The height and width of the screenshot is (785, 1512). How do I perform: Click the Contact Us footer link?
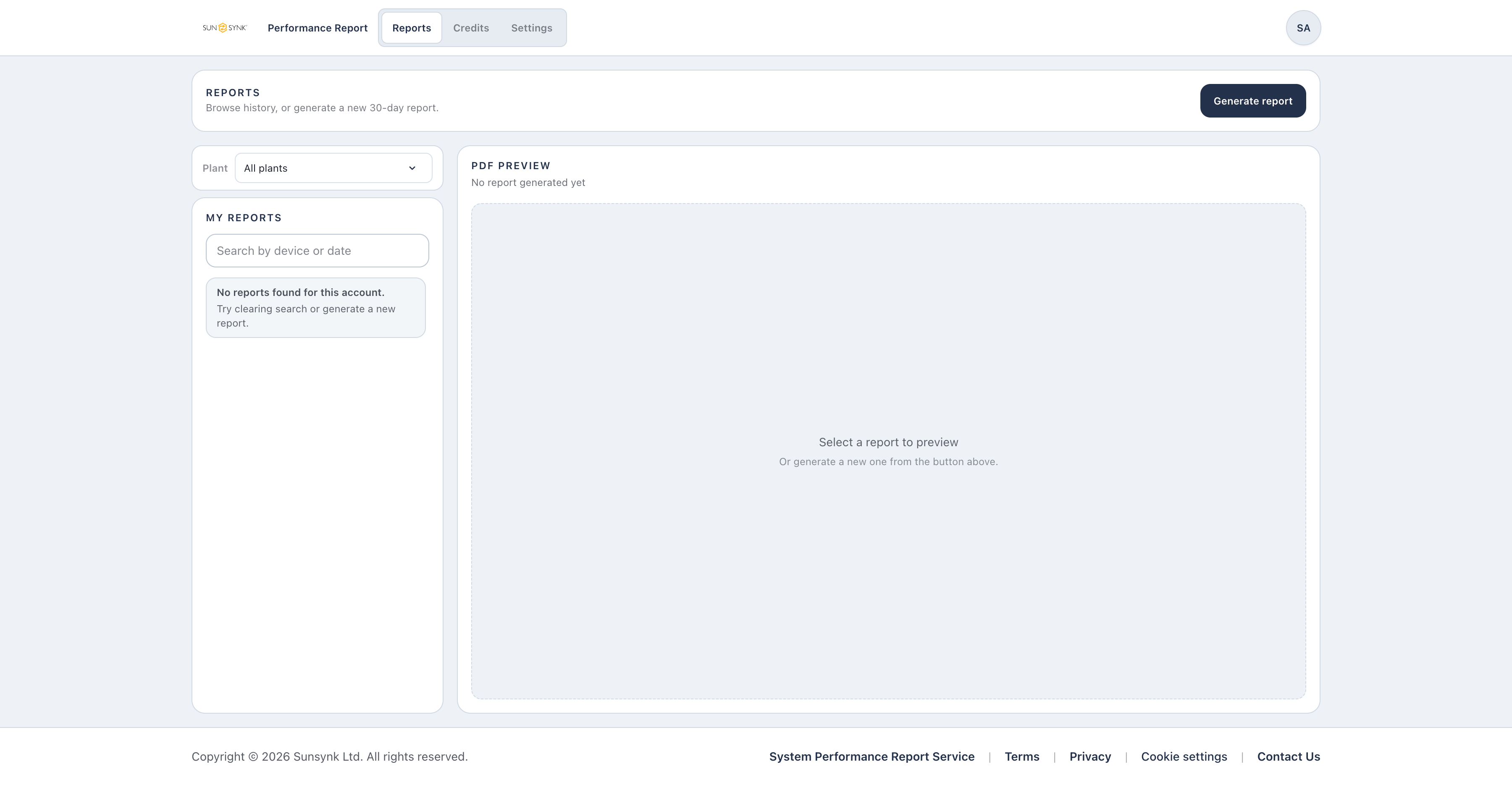pyautogui.click(x=1289, y=756)
